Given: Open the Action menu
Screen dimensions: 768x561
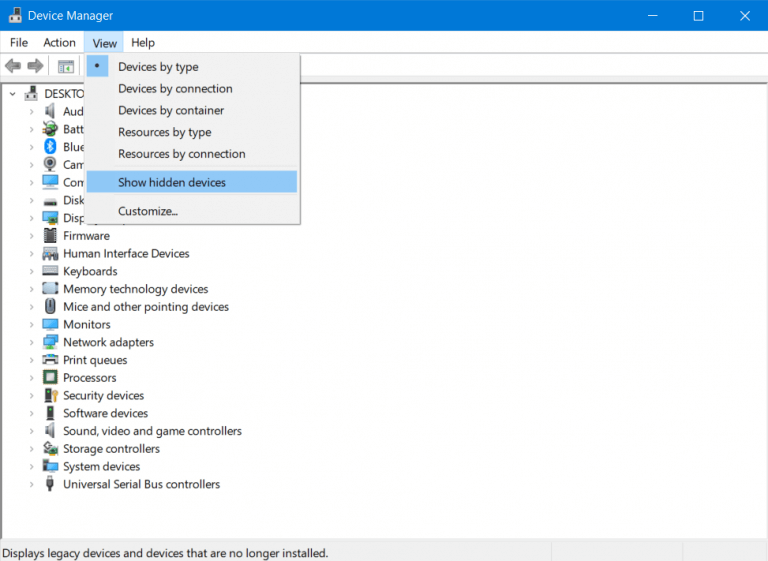Looking at the screenshot, I should click(x=59, y=43).
